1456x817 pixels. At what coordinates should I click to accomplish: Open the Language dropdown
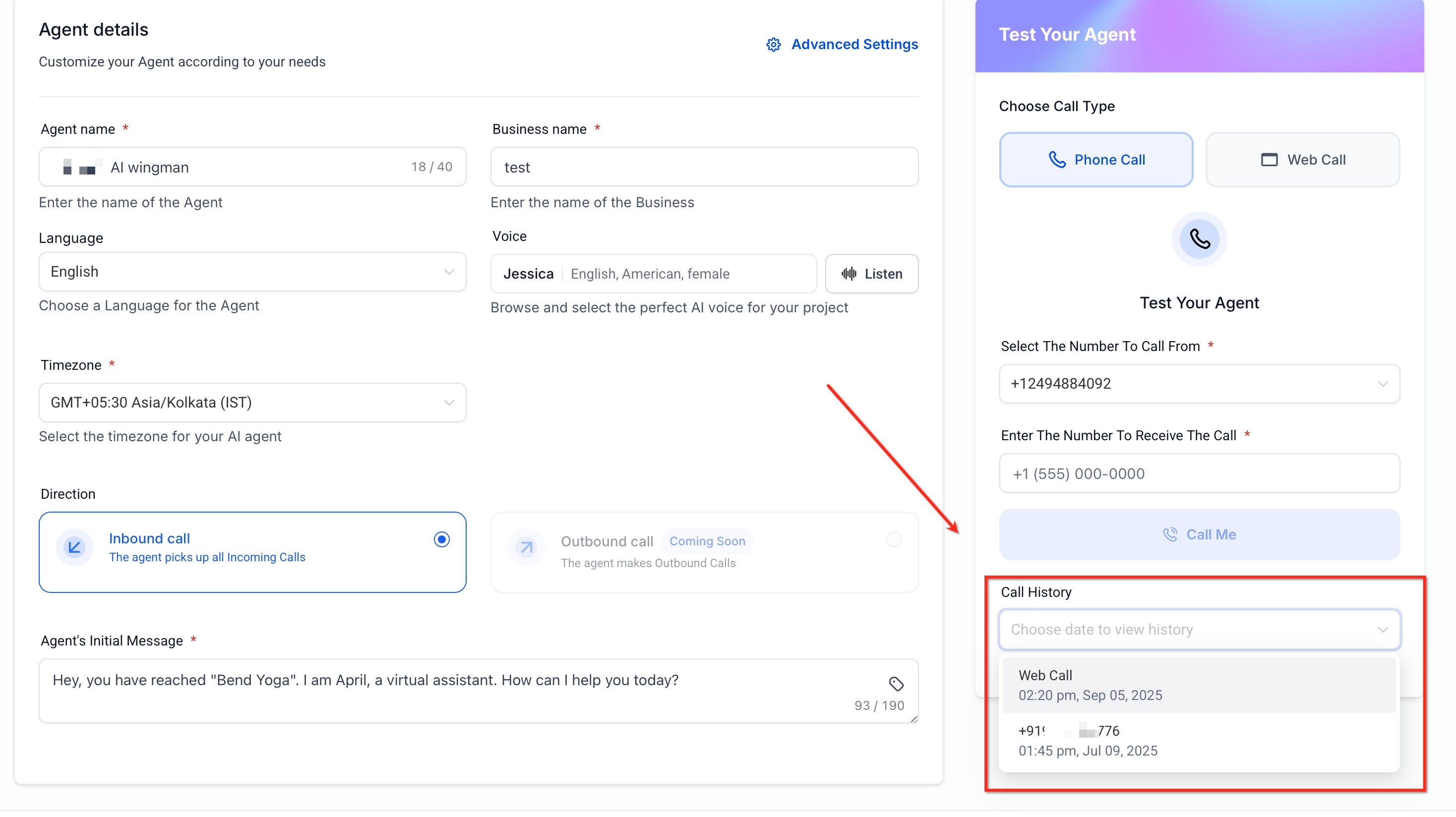click(x=252, y=272)
